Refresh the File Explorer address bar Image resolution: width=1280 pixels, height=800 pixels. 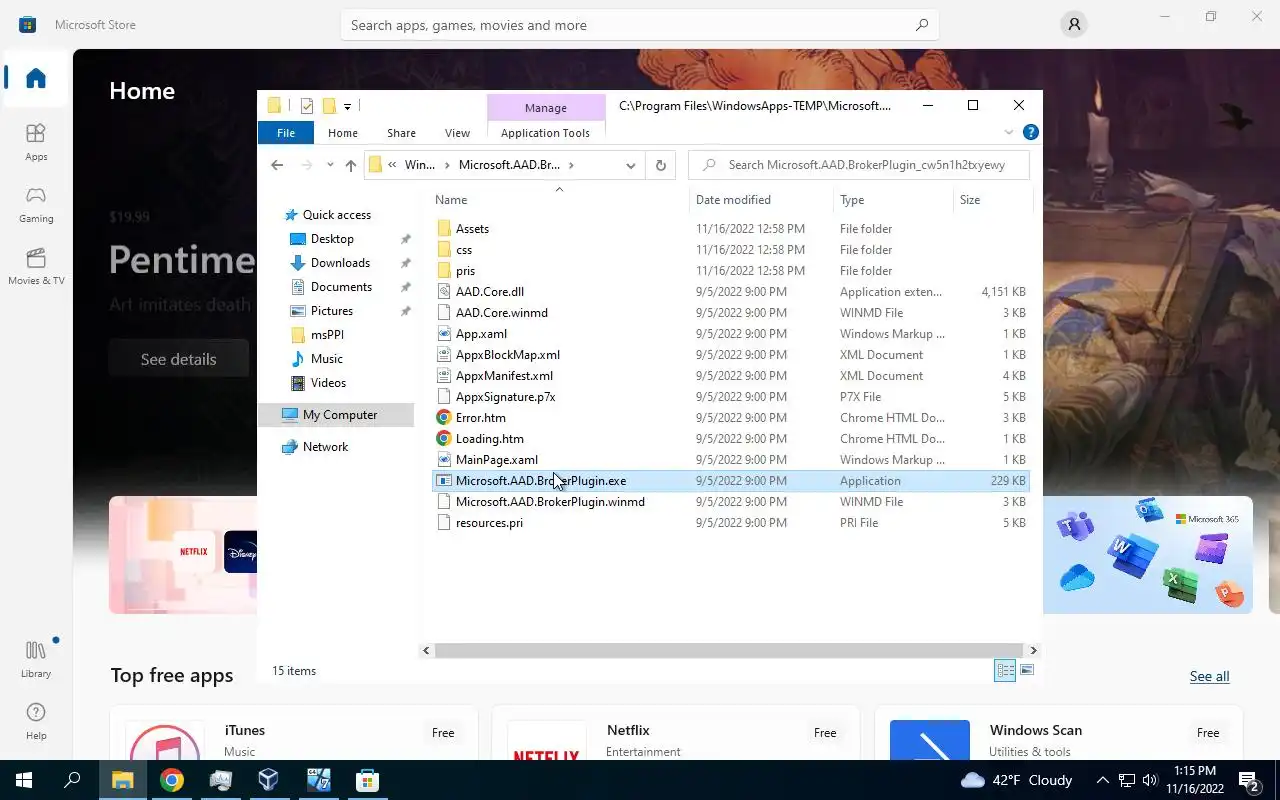[660, 165]
